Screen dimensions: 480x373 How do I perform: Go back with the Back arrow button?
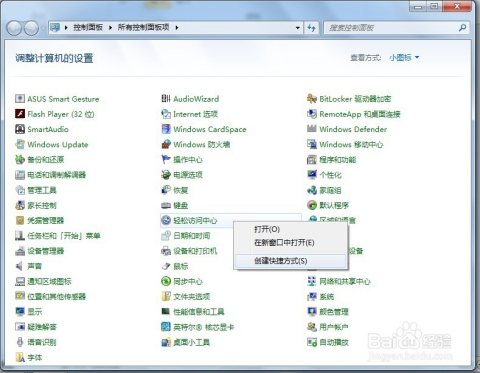(14, 28)
